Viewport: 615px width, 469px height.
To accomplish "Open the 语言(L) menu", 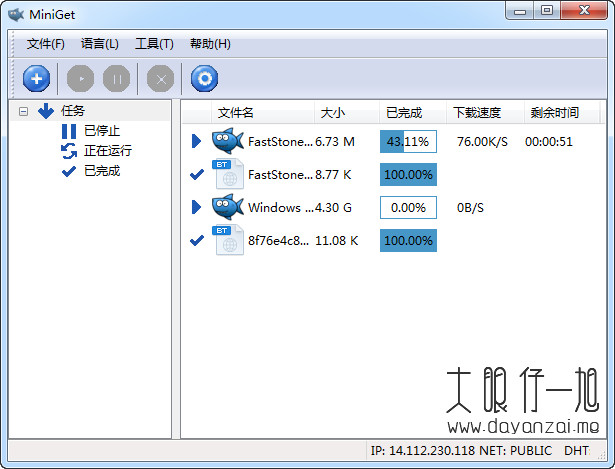I will [100, 44].
